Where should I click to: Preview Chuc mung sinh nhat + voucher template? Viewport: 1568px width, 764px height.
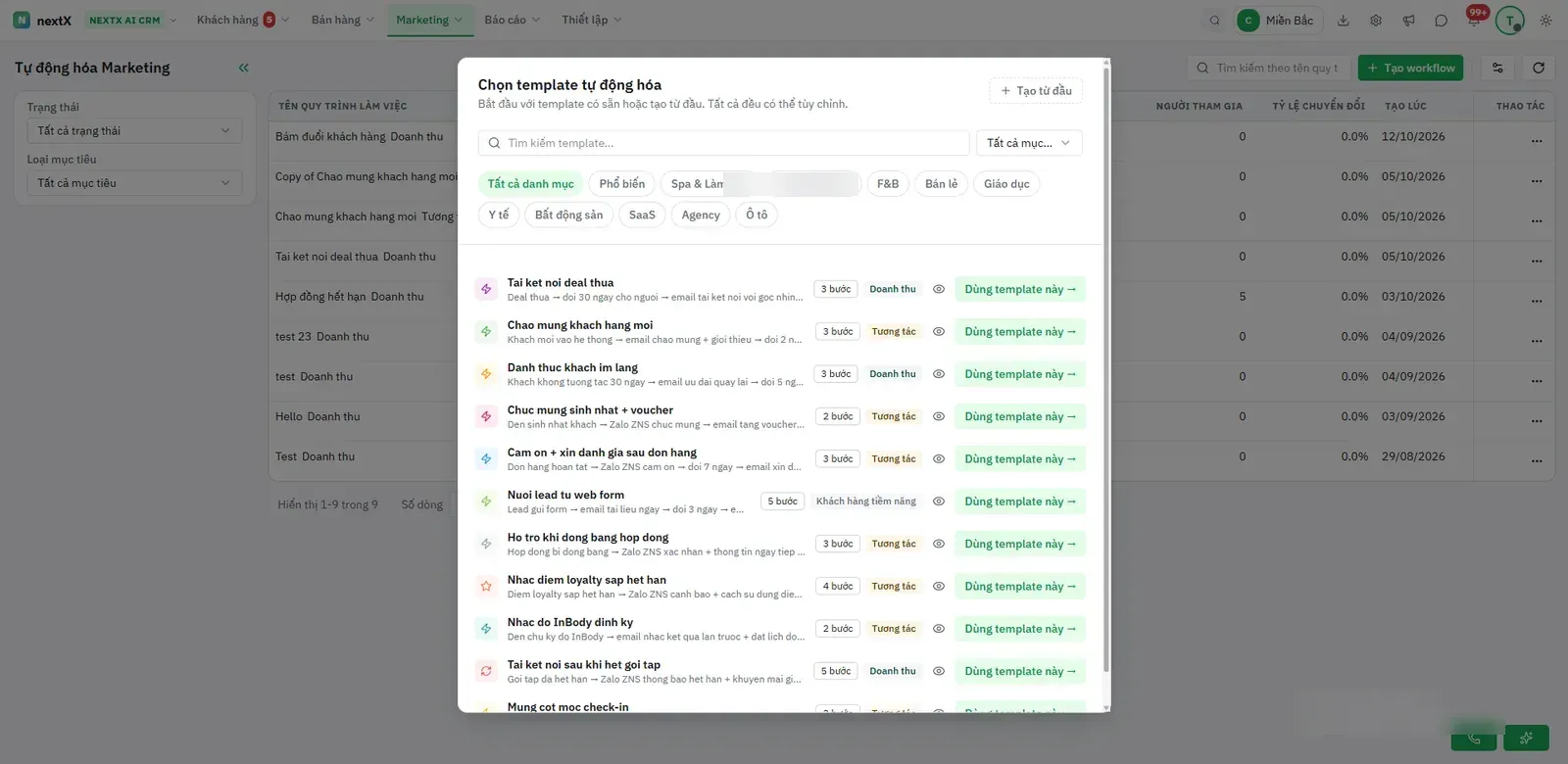click(x=938, y=416)
